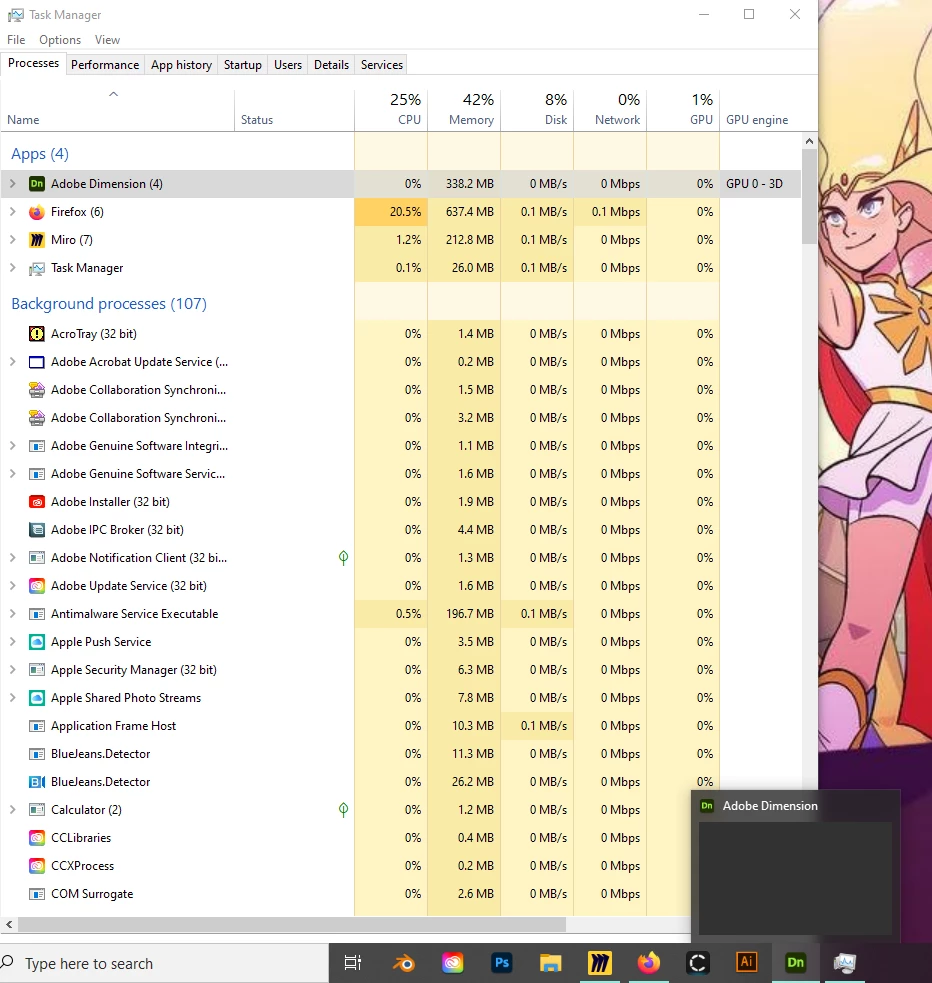Click the Apple Push Service icon
932x983 pixels.
coord(37,642)
